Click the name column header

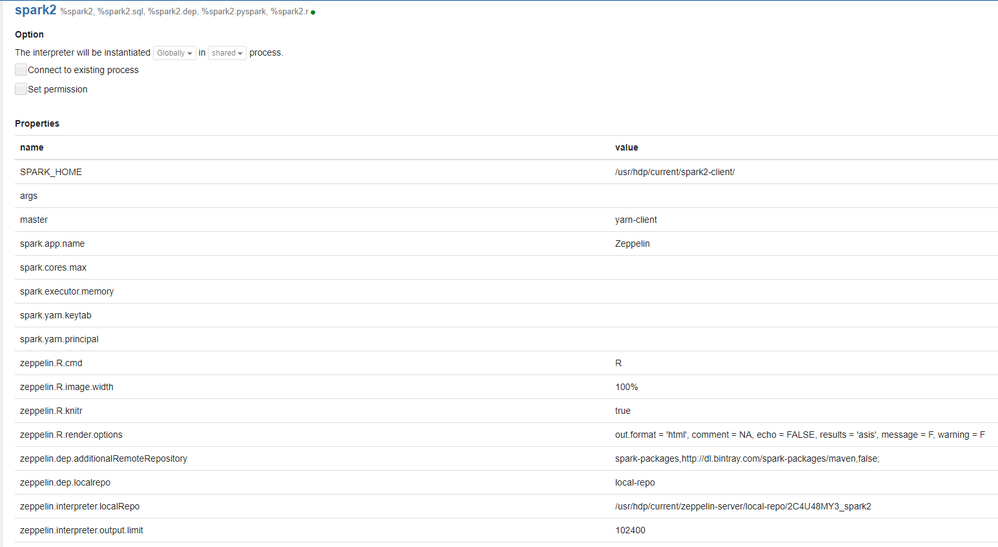tap(32, 148)
